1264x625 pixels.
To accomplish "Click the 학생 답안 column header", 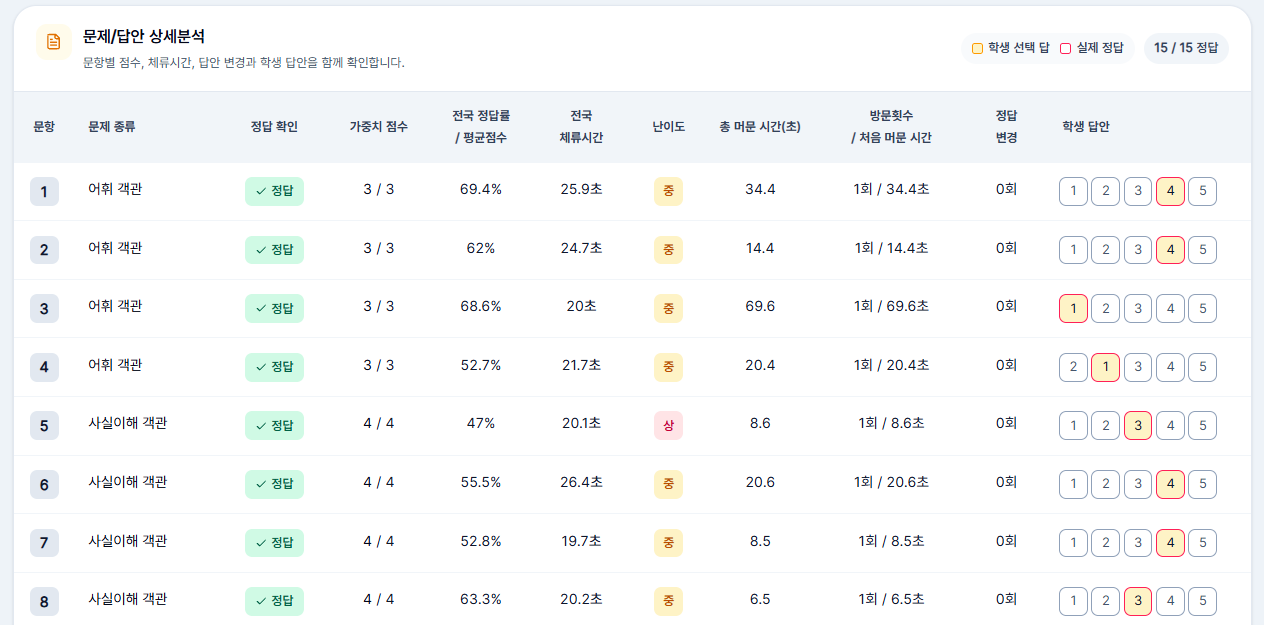I will (1086, 127).
